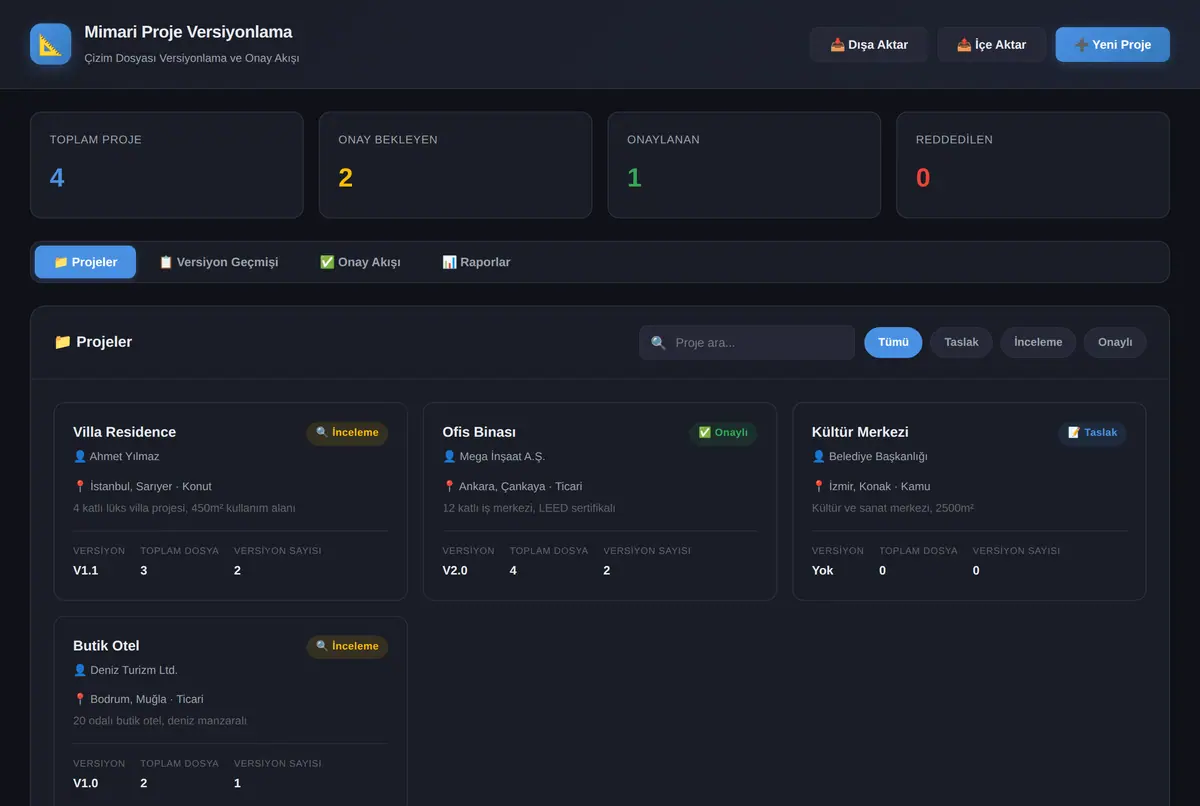Click the location pin beside Bodrum, Muğla
1200x806 pixels.
coord(80,699)
